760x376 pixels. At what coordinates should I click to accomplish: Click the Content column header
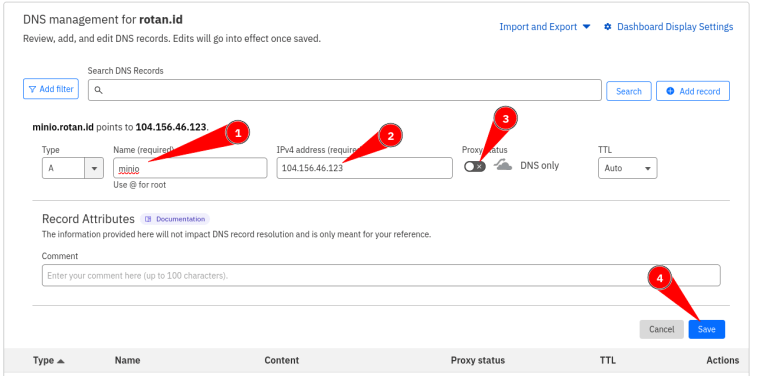click(x=282, y=360)
